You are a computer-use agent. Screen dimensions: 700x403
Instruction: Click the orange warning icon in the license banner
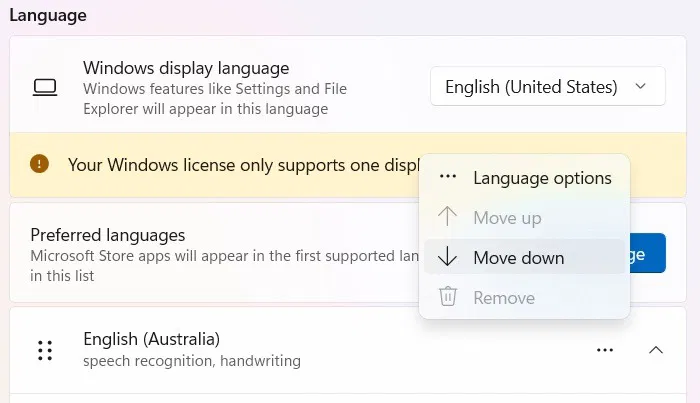pos(39,163)
